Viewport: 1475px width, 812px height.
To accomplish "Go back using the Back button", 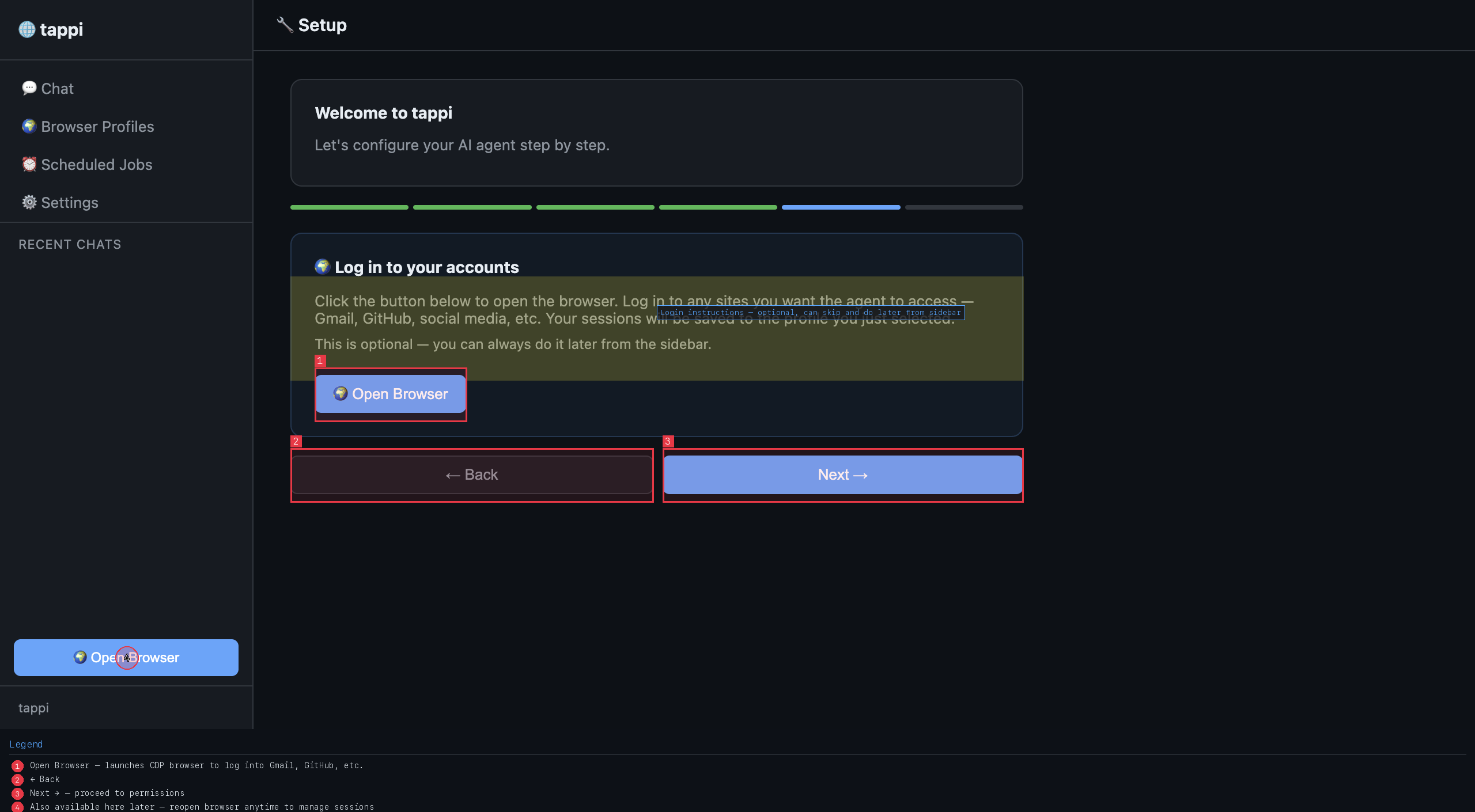I will click(x=471, y=475).
